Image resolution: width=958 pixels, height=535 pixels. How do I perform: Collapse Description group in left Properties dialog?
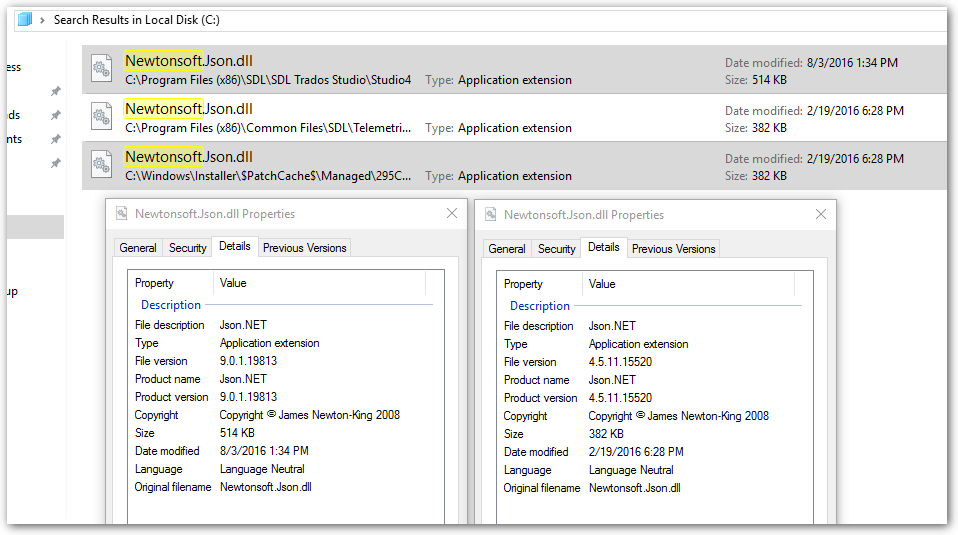(x=170, y=305)
